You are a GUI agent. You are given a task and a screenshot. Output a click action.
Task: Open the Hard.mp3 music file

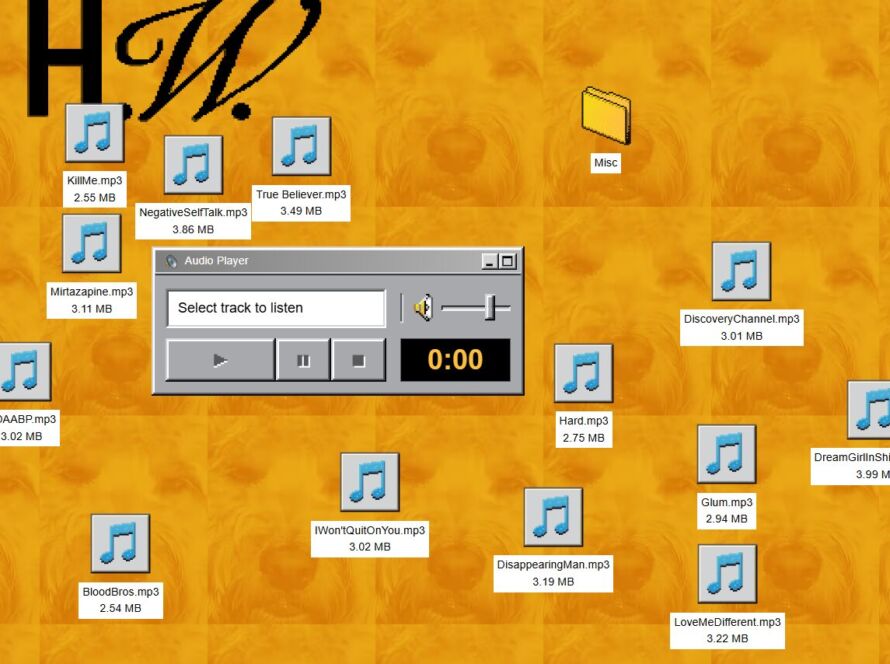click(583, 373)
